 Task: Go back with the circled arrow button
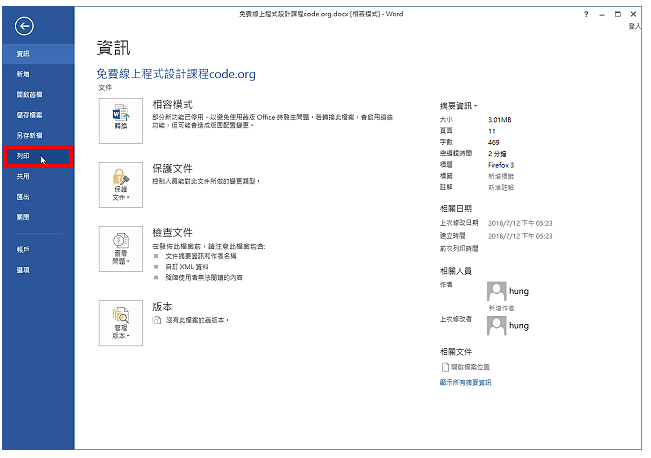24,27
